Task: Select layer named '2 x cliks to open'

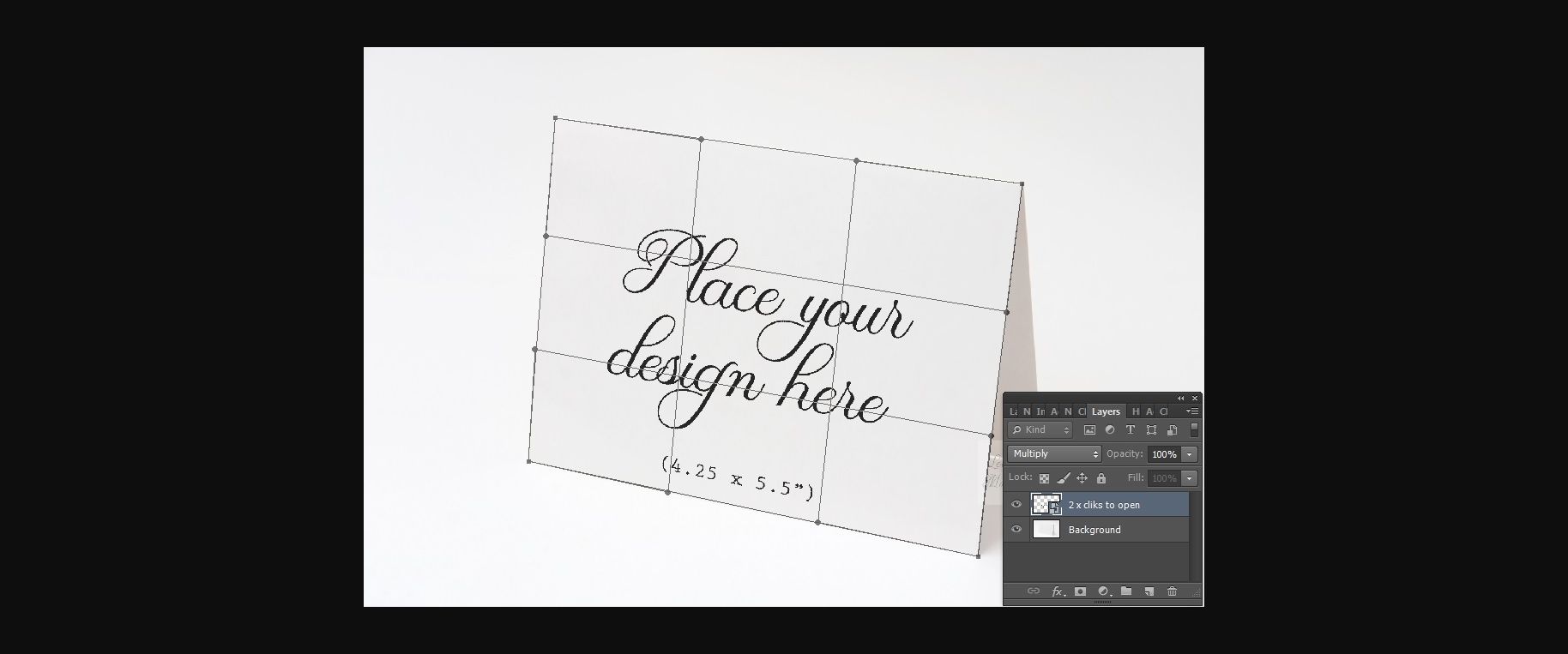Action: pos(1104,506)
